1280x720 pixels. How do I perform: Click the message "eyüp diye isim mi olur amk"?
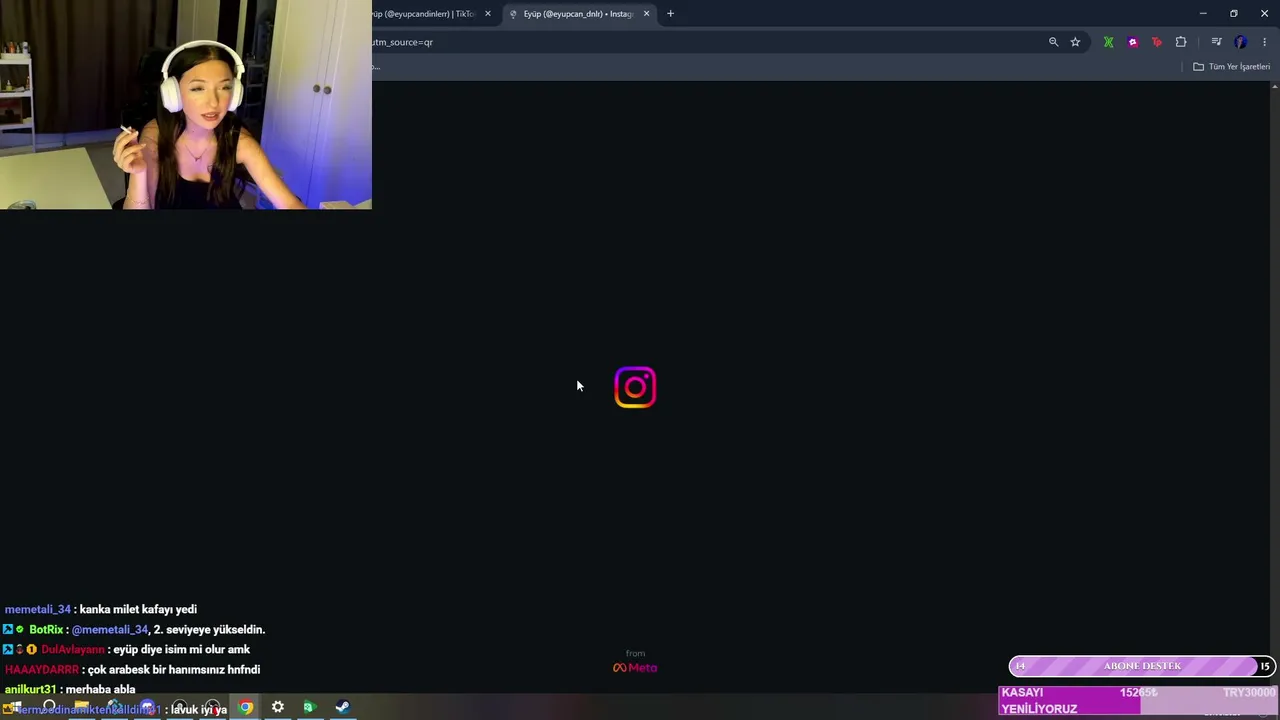click(x=181, y=649)
